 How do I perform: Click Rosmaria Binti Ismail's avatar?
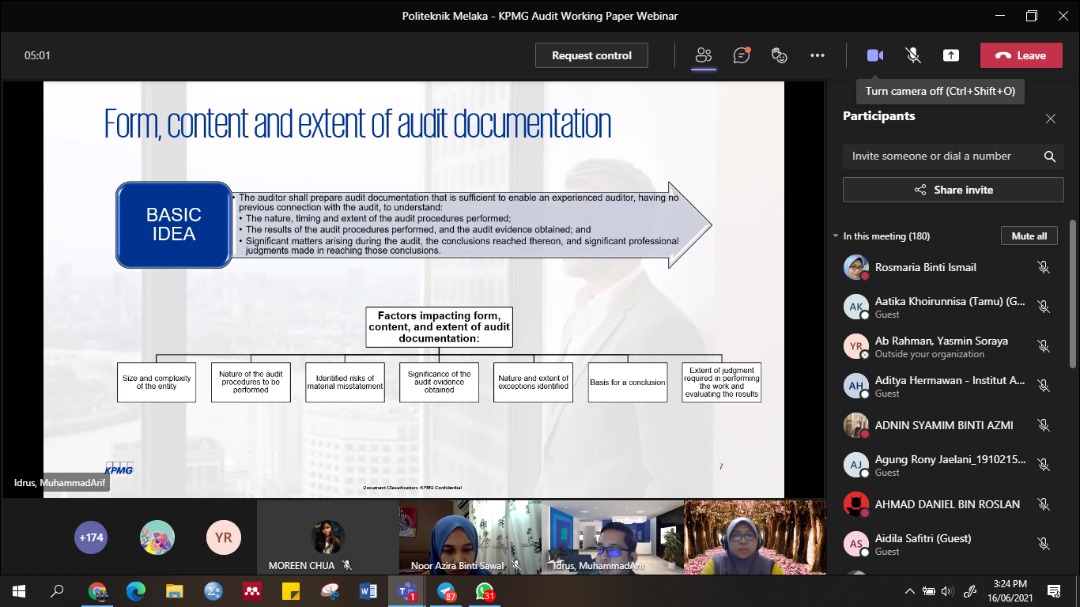click(856, 267)
